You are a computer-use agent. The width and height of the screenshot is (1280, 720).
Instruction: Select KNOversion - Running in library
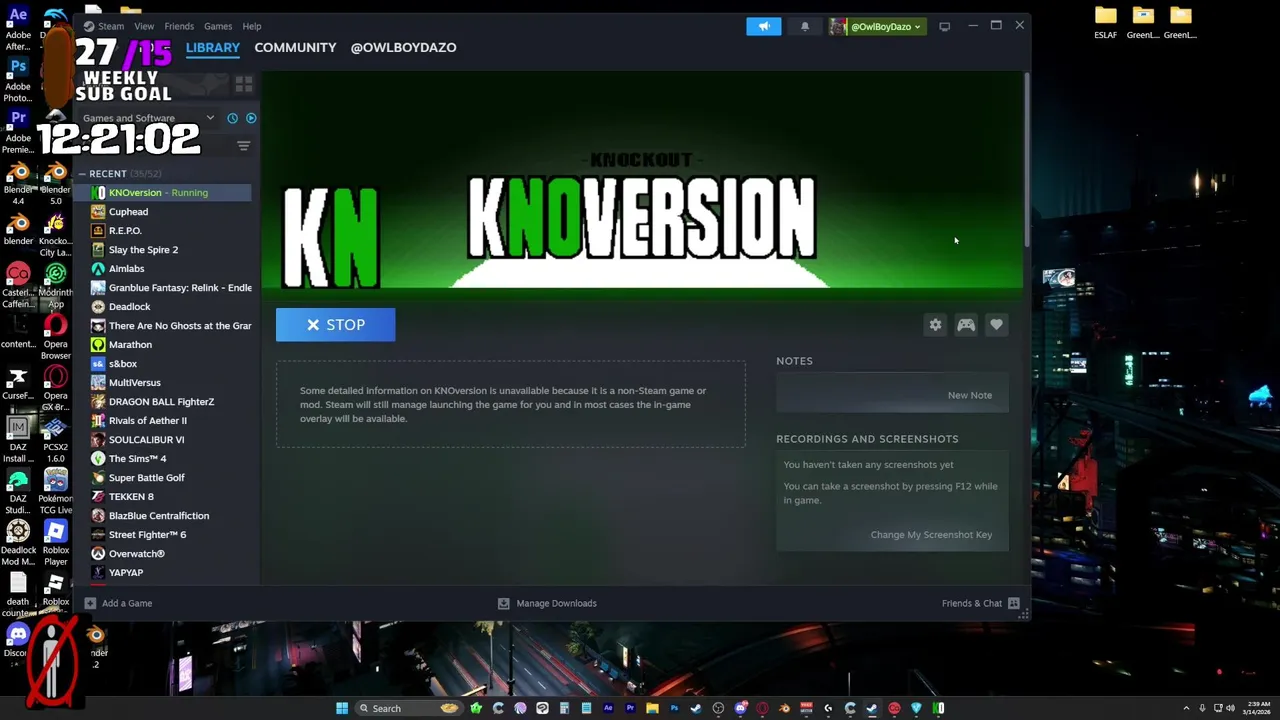pyautogui.click(x=166, y=192)
